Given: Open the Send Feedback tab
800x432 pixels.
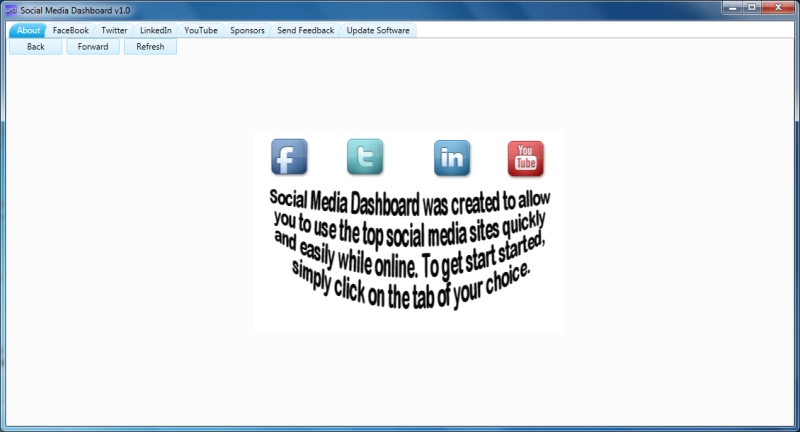Looking at the screenshot, I should tap(306, 31).
